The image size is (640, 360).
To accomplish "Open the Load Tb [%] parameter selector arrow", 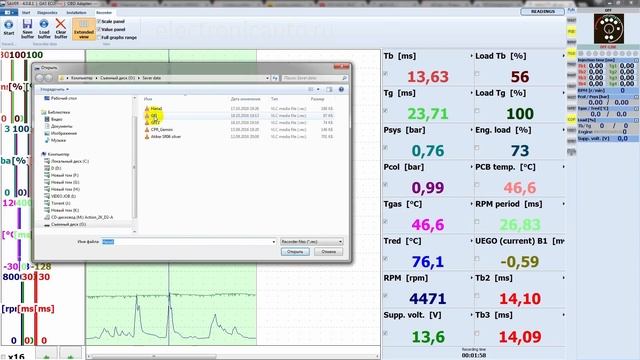I will [x=564, y=56].
